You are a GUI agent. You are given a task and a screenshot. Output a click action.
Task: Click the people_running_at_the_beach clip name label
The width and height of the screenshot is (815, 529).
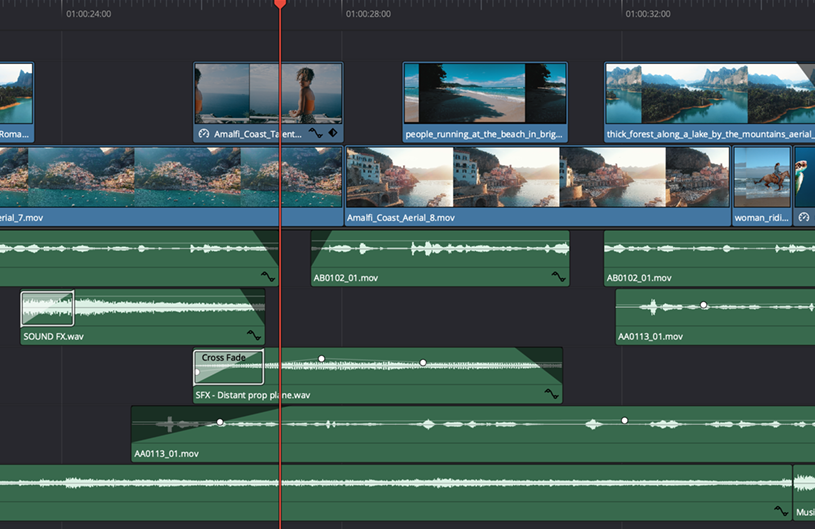[483, 134]
